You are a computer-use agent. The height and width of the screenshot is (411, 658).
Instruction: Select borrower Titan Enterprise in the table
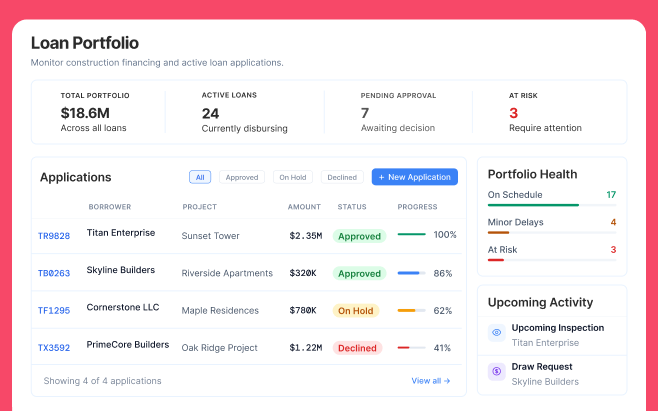(121, 233)
